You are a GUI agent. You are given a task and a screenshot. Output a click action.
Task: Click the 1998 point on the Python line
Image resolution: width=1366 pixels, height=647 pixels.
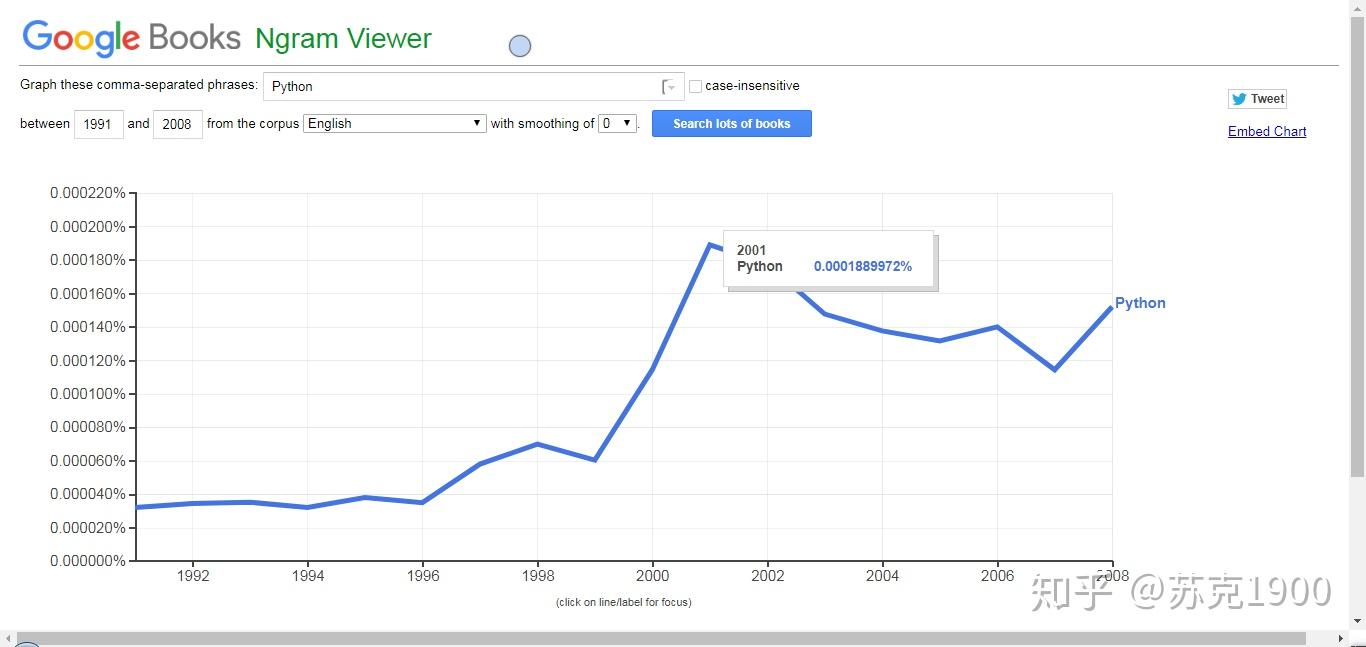[x=538, y=443]
